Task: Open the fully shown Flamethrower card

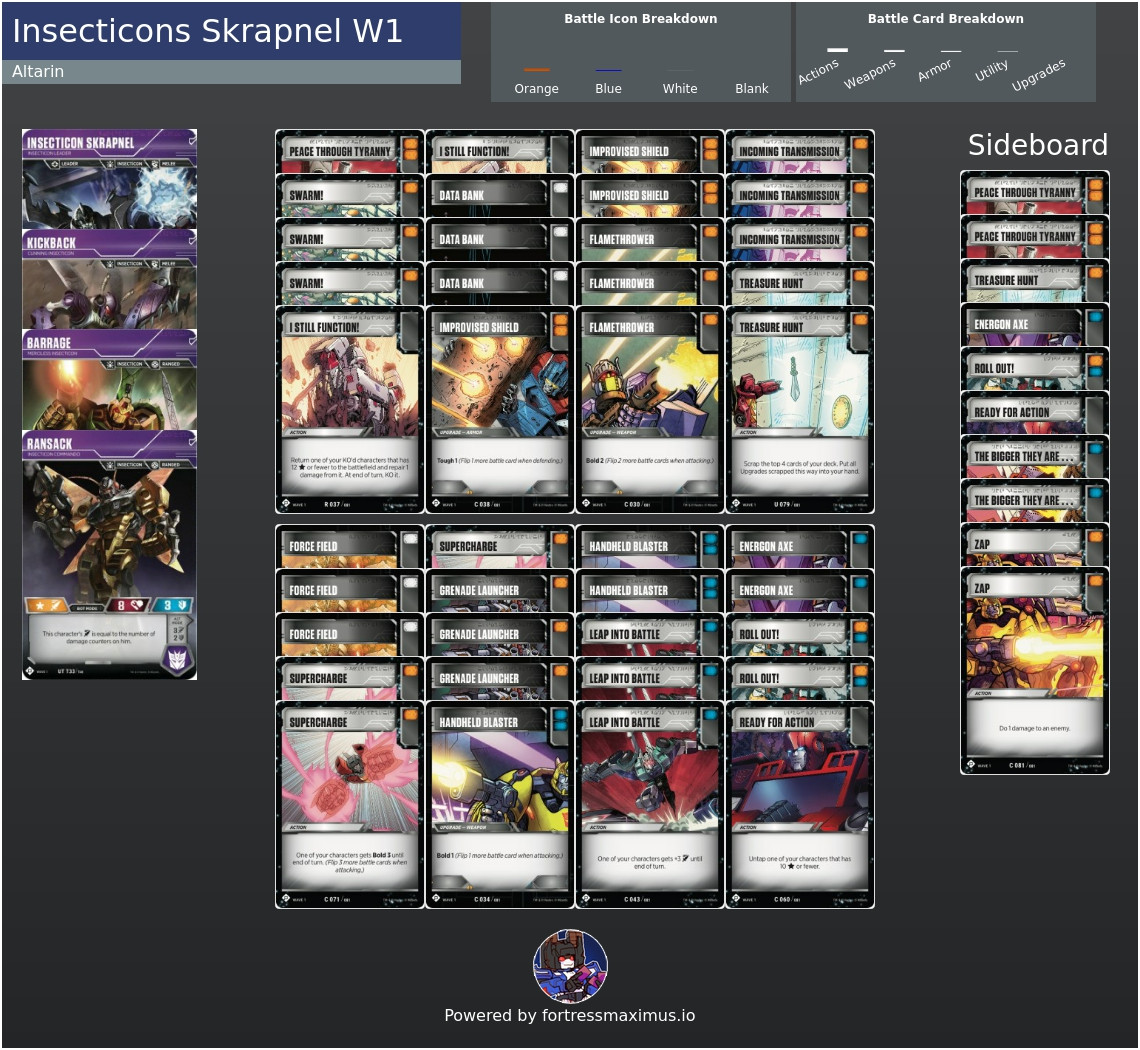Action: pos(650,410)
